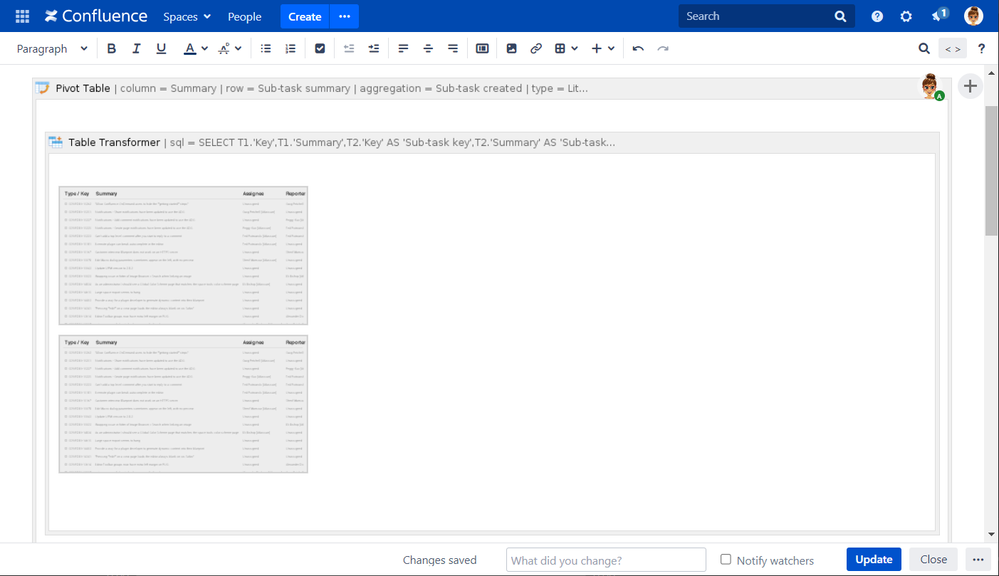
Task: Align text left
Action: 403,48
